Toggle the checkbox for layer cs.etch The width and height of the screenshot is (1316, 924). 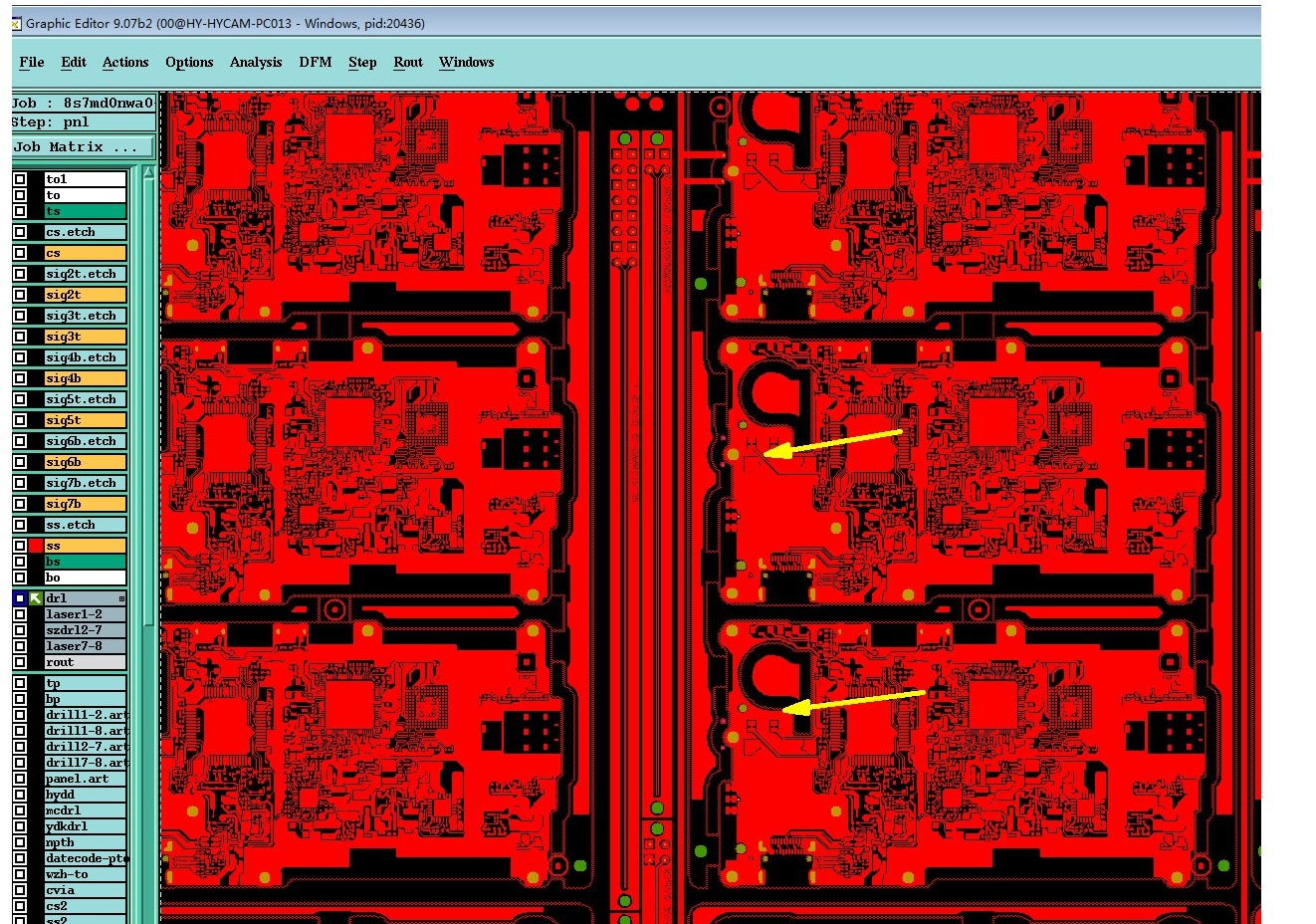(x=20, y=232)
